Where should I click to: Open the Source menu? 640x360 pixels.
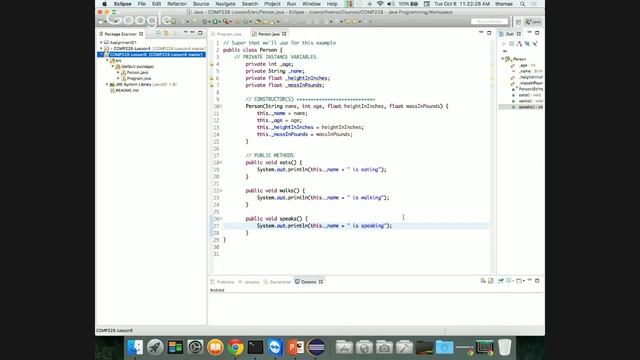pos(201,4)
